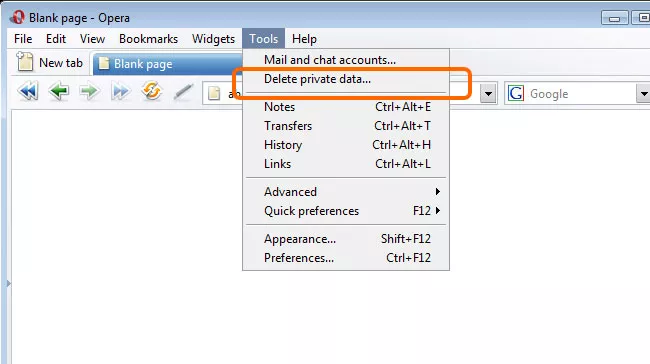Open the address bar dropdown arrow
The height and width of the screenshot is (364, 650).
coord(488,94)
